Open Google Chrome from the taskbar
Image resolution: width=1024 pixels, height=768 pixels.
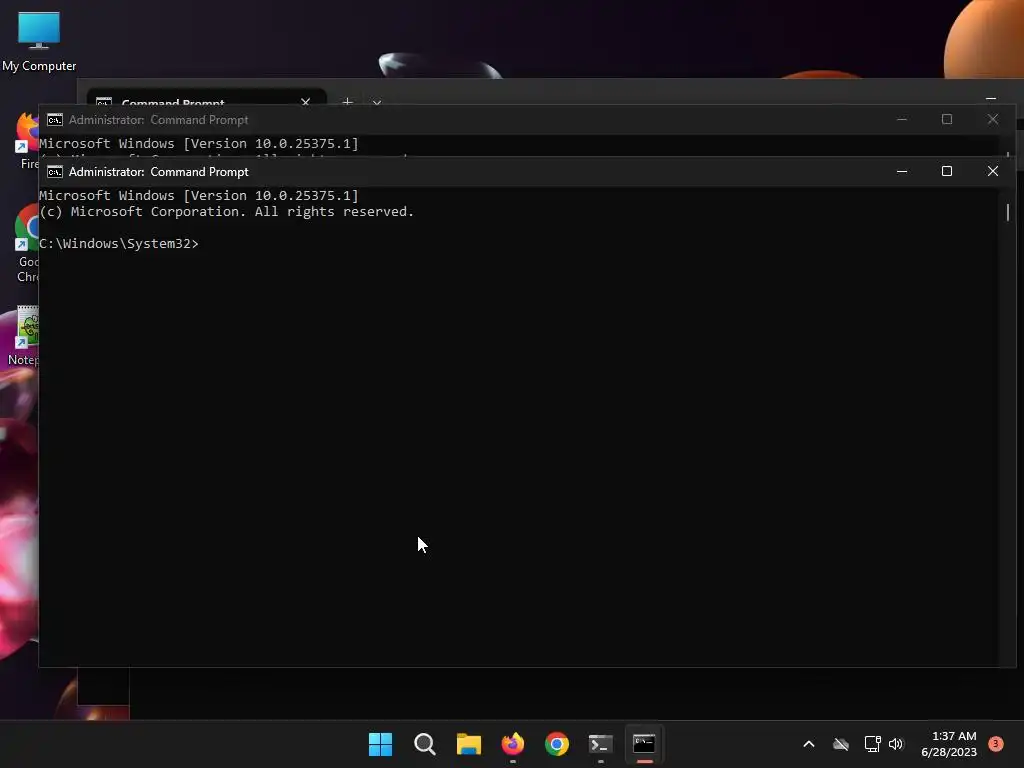tap(557, 744)
